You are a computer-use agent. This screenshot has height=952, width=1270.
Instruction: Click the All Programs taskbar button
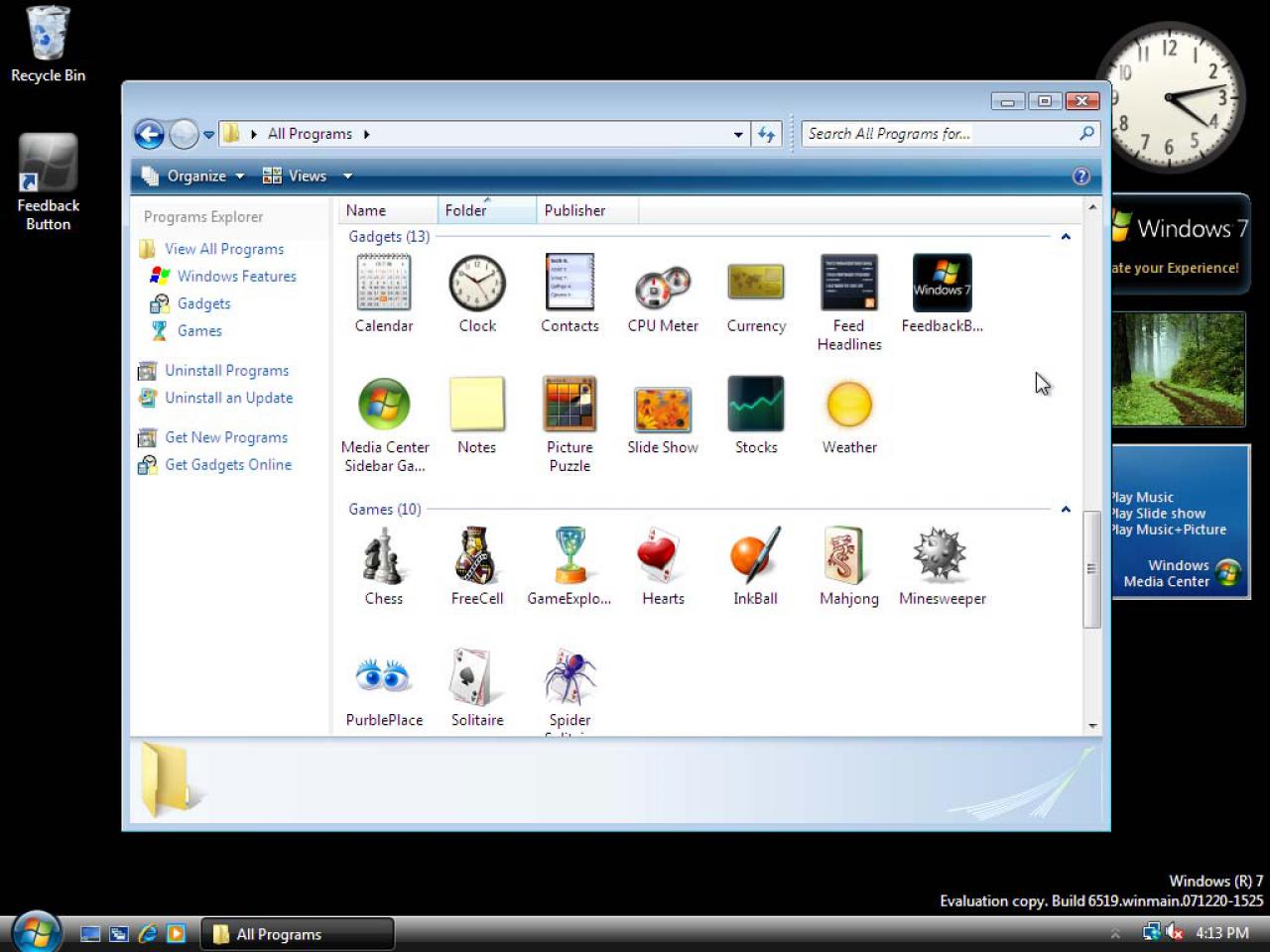298,934
